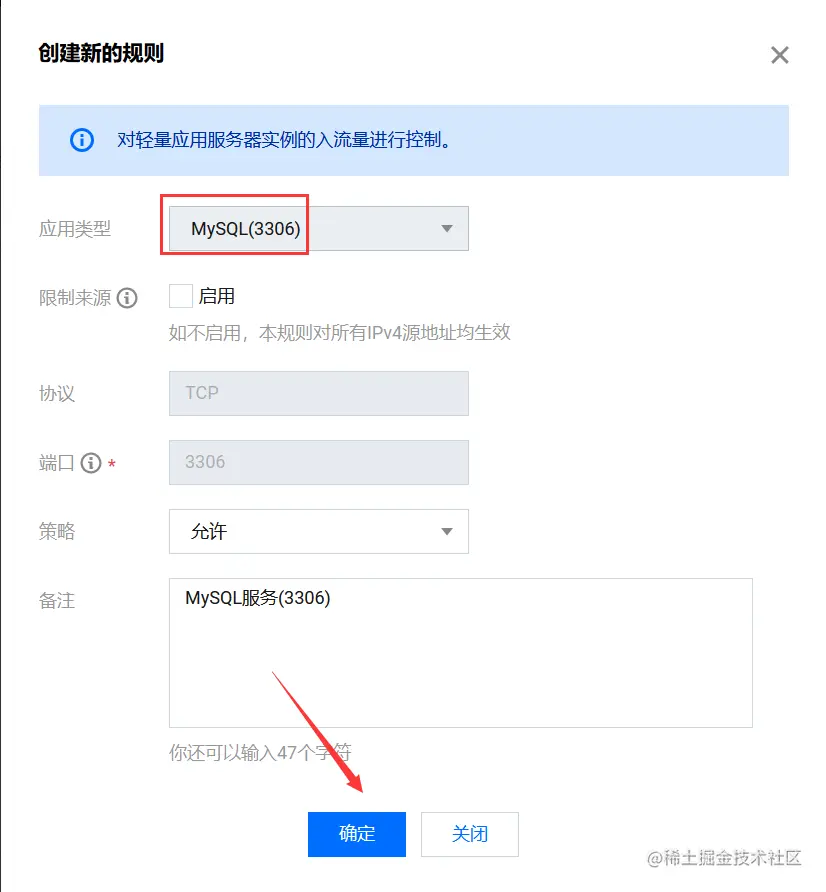
Task: Click the arrow of the 应用类型 dropdown
Action: 447,229
